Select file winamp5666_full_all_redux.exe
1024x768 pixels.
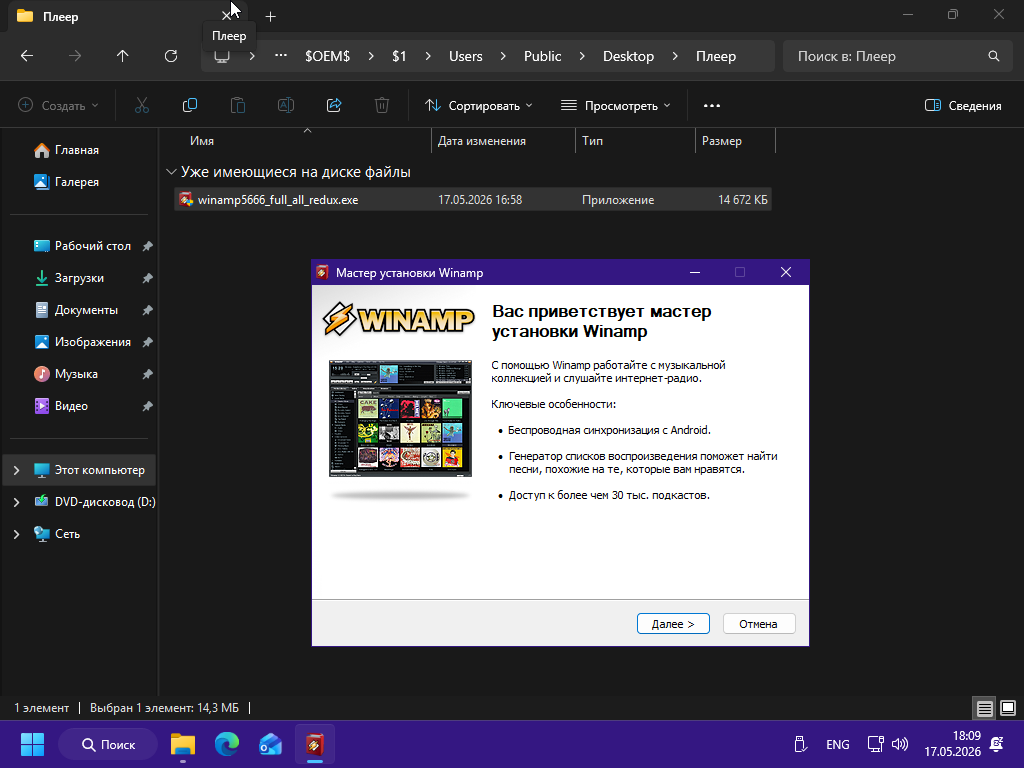(x=473, y=200)
